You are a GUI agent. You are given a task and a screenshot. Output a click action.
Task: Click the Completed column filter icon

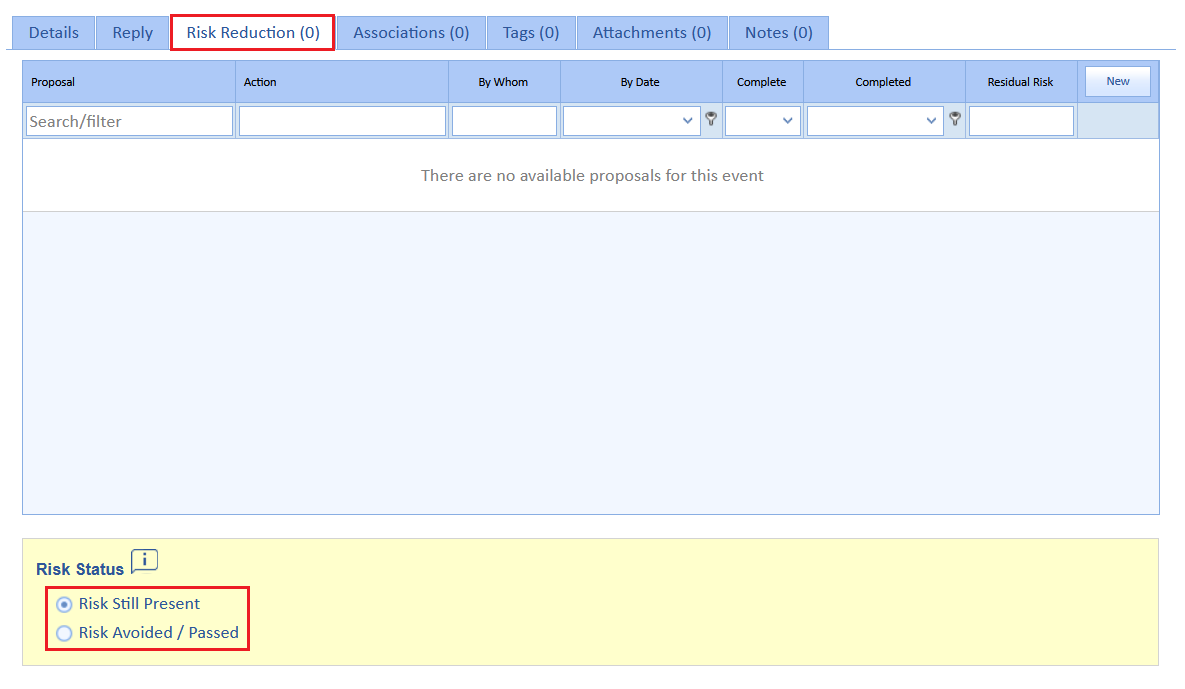point(955,119)
